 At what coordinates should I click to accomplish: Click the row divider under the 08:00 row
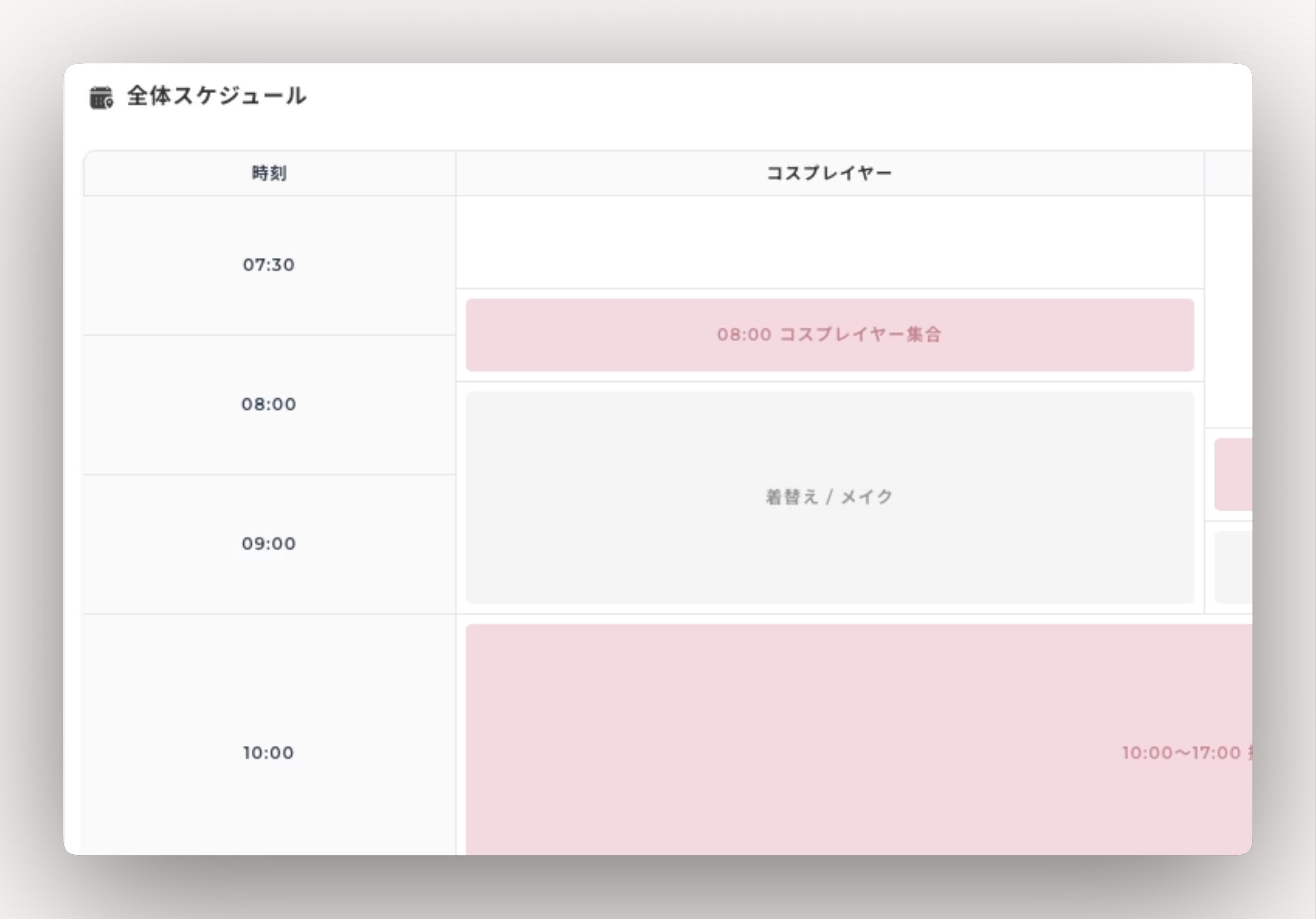pyautogui.click(x=267, y=473)
